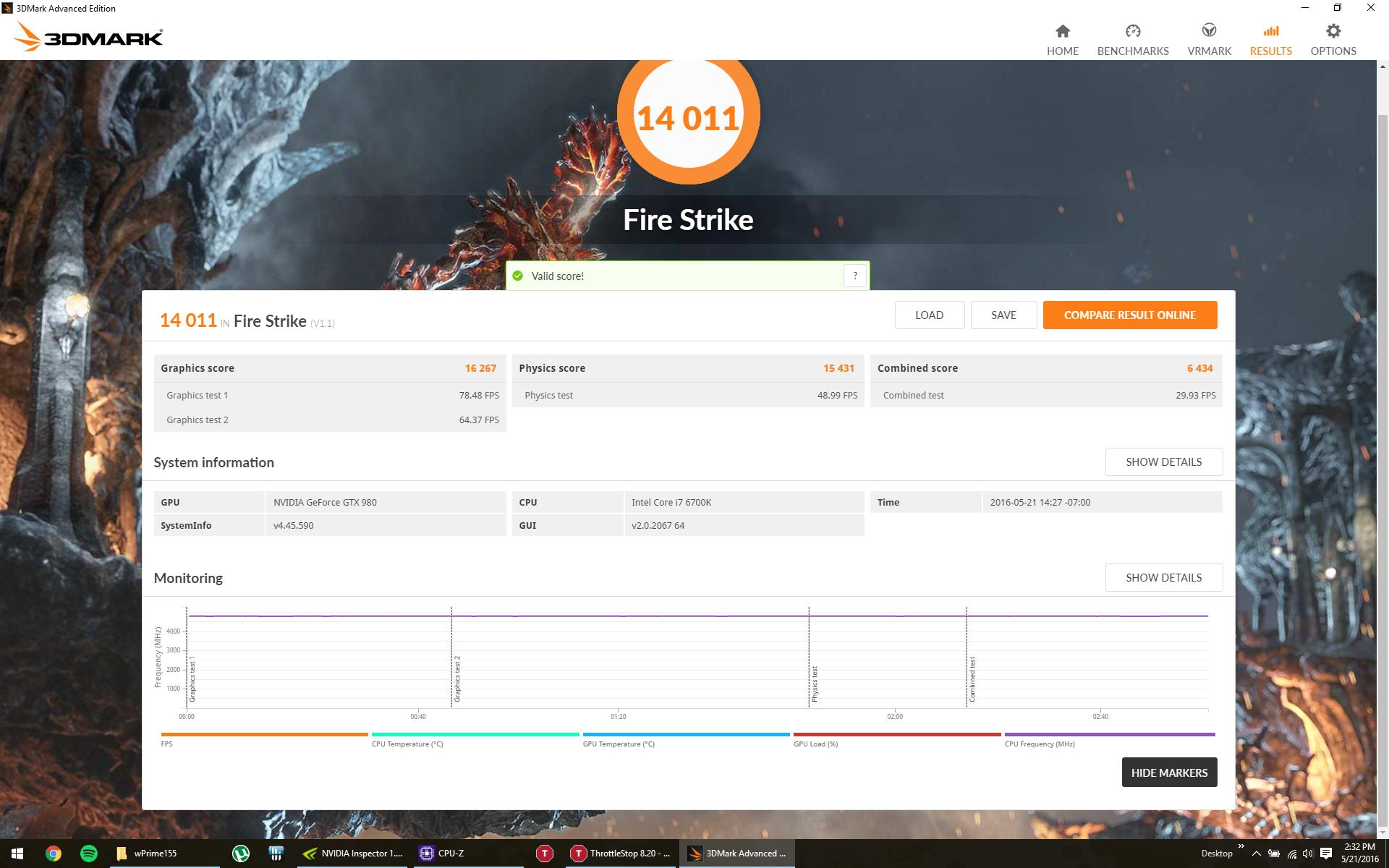The width and height of the screenshot is (1389, 868).
Task: Switch to wPrime155 folder window
Action: [x=164, y=854]
